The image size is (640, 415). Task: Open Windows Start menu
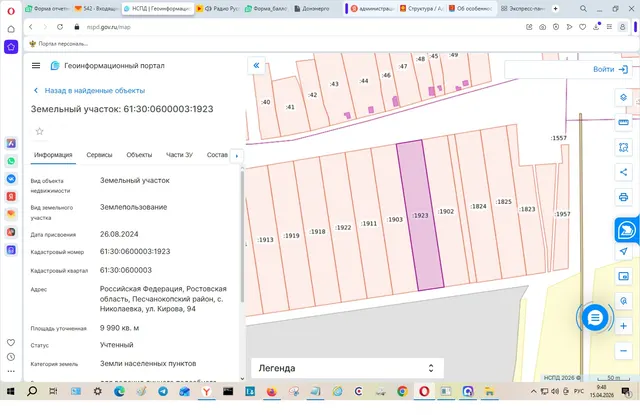[11, 391]
